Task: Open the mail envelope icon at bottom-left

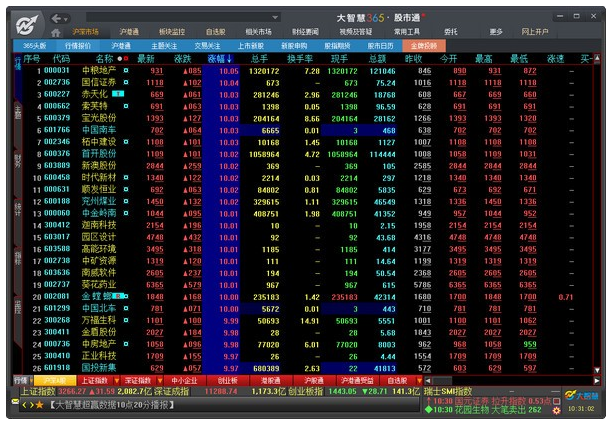Action: (x=15, y=402)
